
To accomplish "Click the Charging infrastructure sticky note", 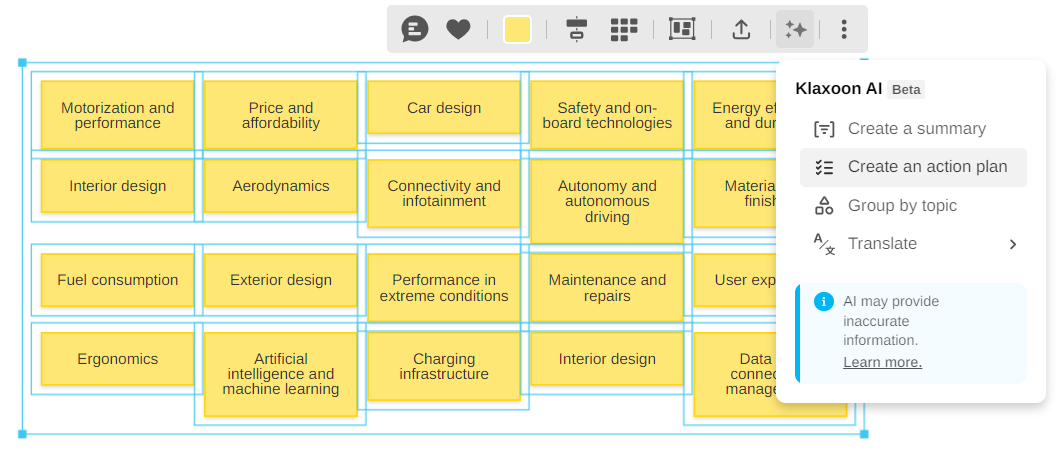I will pos(444,366).
